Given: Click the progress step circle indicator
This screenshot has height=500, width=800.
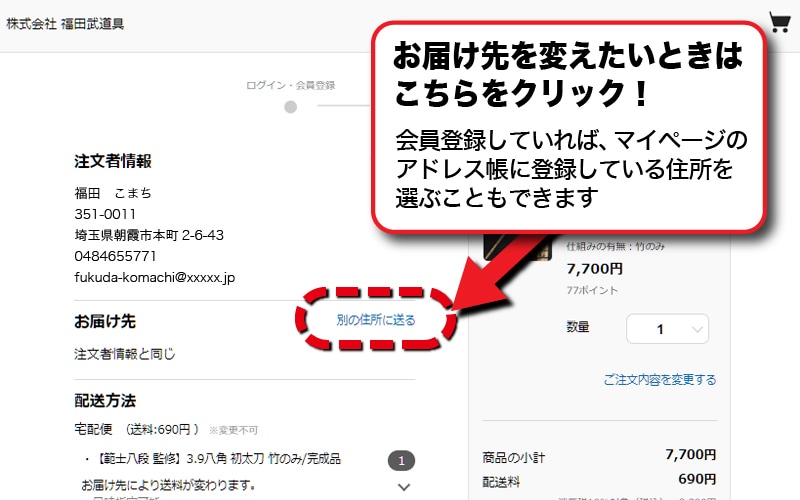Looking at the screenshot, I should point(292,105).
